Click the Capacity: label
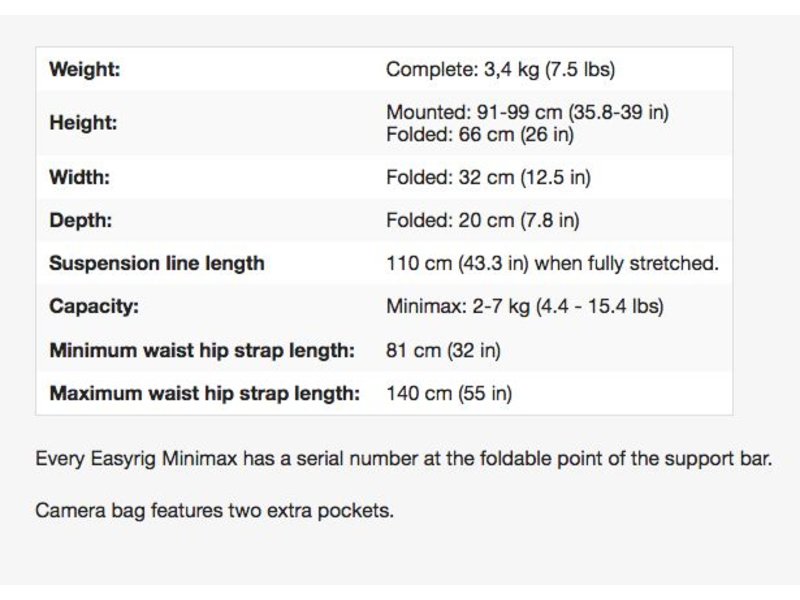 tap(94, 307)
